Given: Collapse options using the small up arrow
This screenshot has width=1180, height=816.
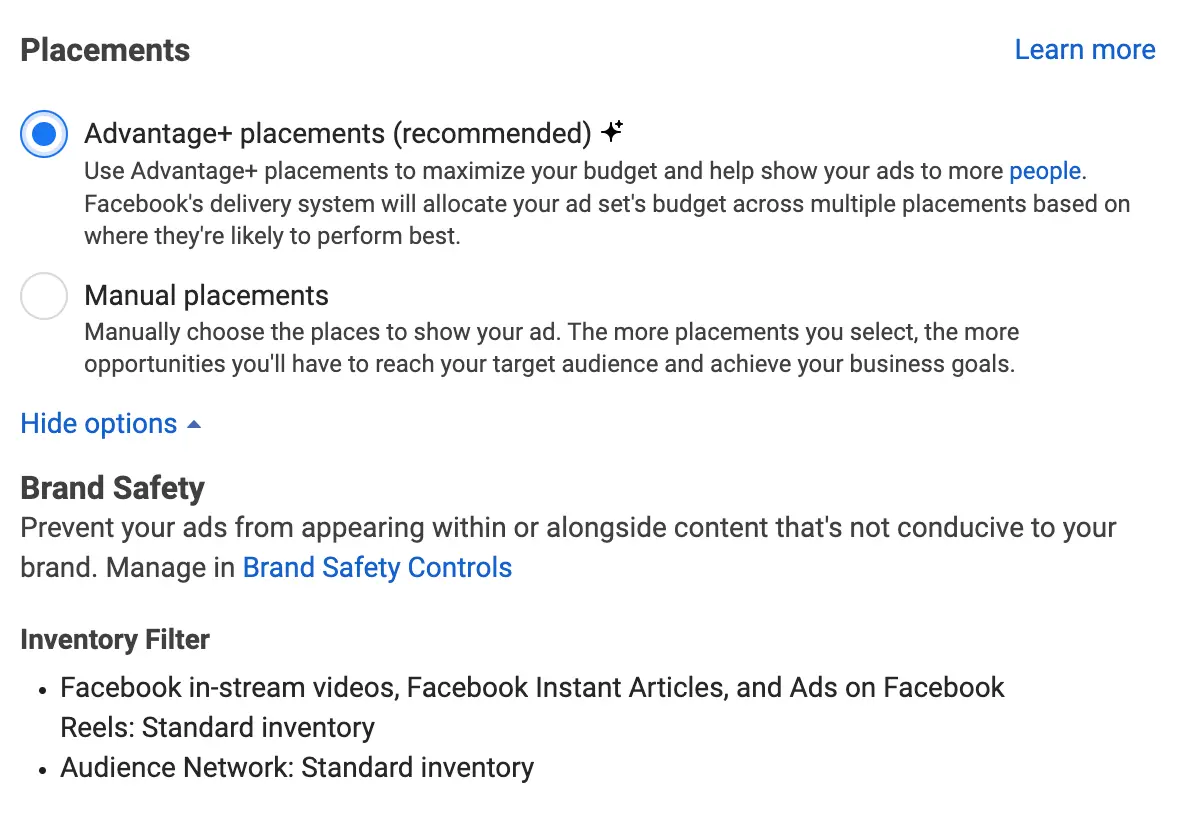Looking at the screenshot, I should click(194, 424).
